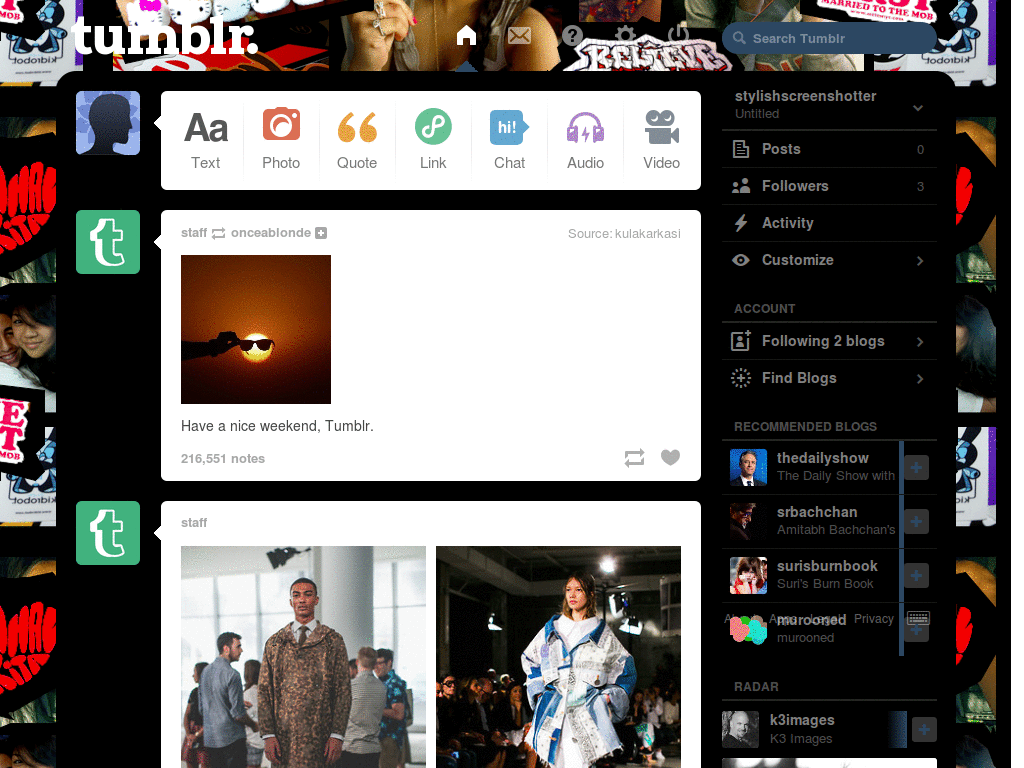The height and width of the screenshot is (768, 1024).
Task: Follow k3images with the plus button
Action: (x=924, y=729)
